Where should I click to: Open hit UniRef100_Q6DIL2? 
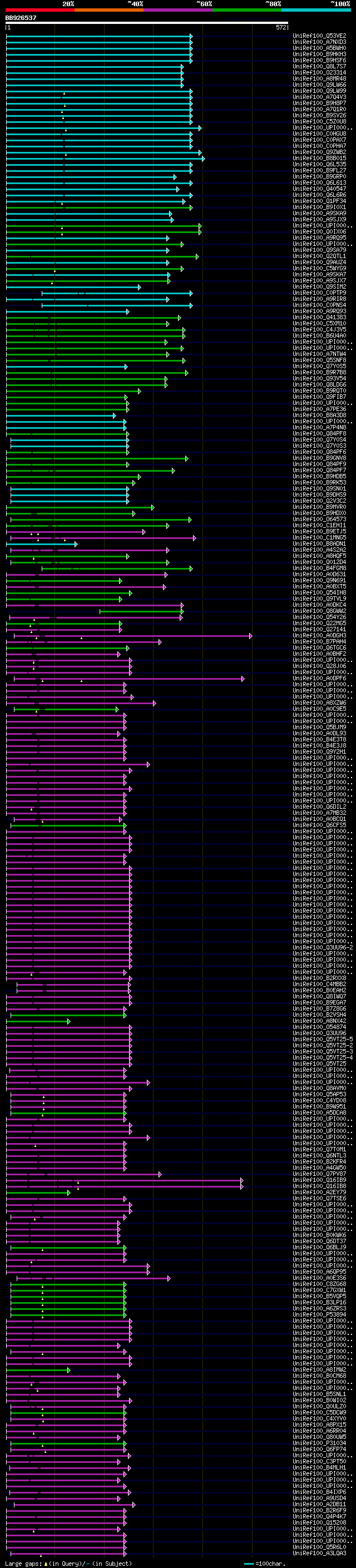coord(319,807)
